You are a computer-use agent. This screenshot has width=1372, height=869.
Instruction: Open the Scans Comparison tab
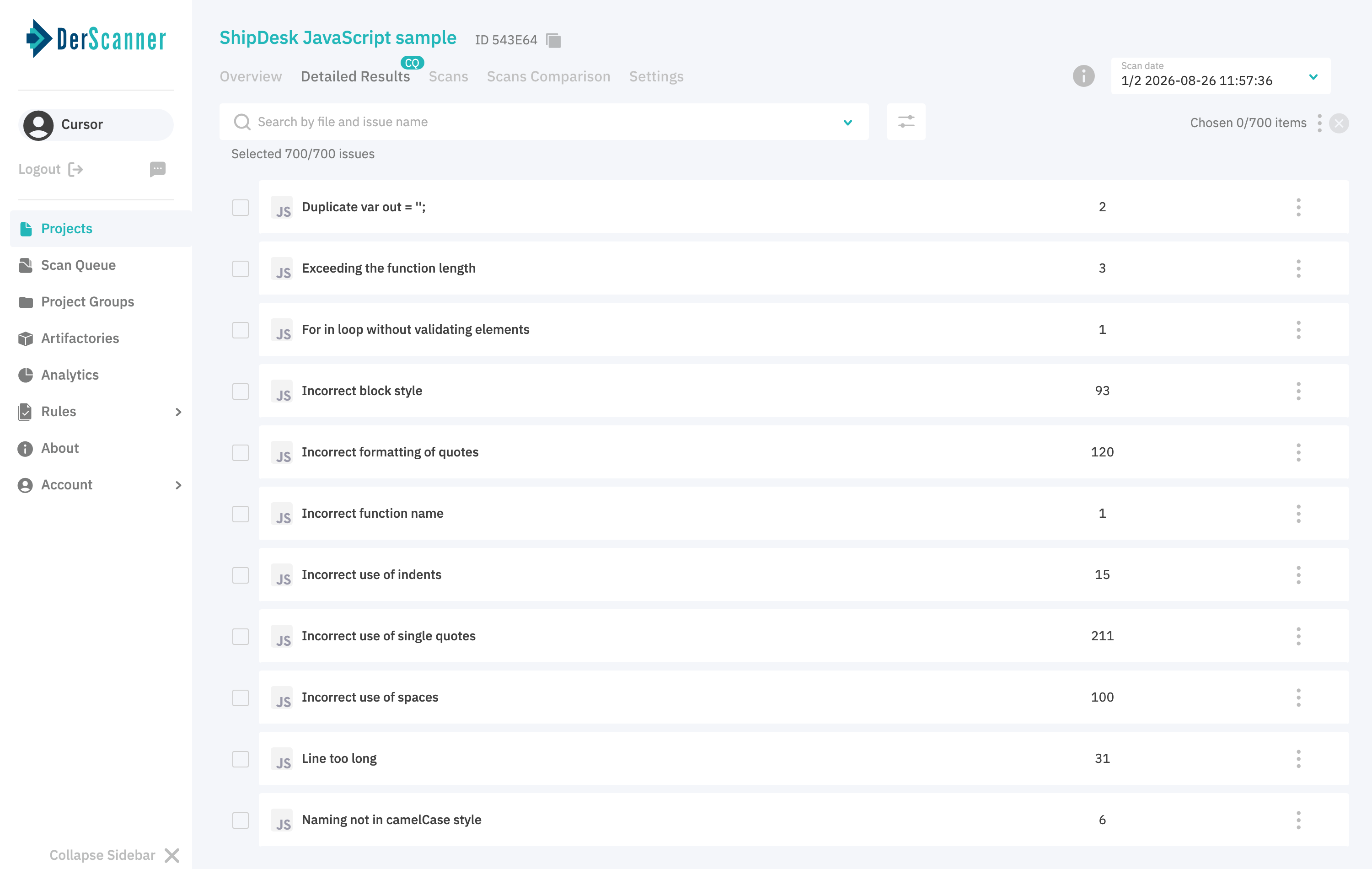548,76
